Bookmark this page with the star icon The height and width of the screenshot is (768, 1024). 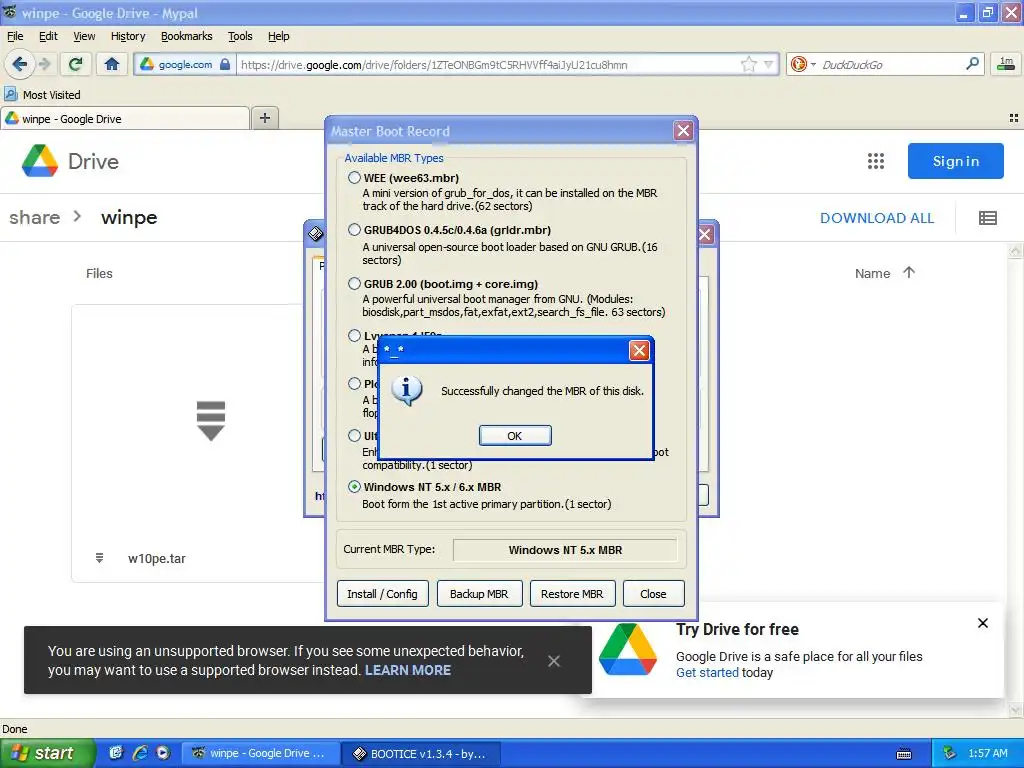tap(748, 64)
